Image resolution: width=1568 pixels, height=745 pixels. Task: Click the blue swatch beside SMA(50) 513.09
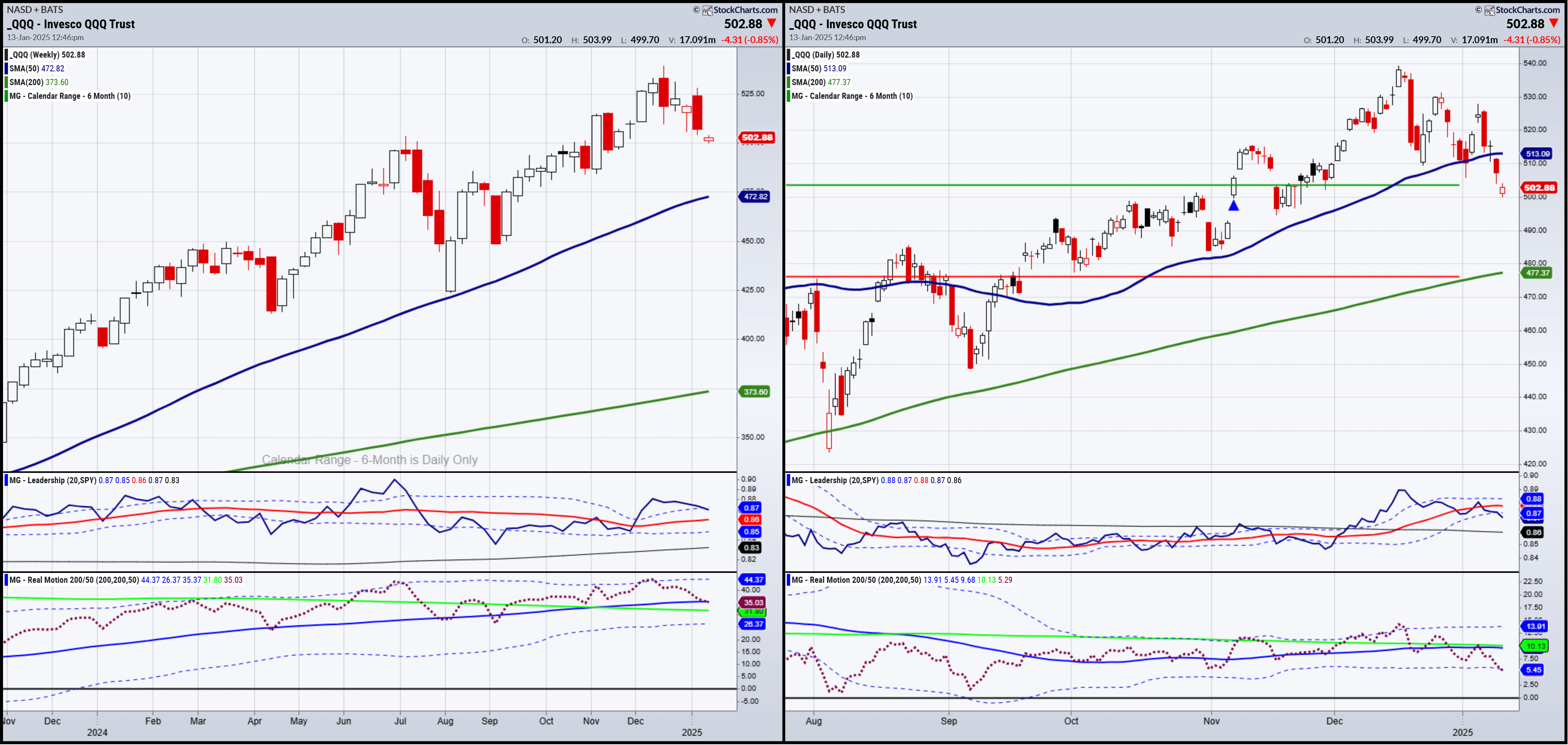pos(789,68)
